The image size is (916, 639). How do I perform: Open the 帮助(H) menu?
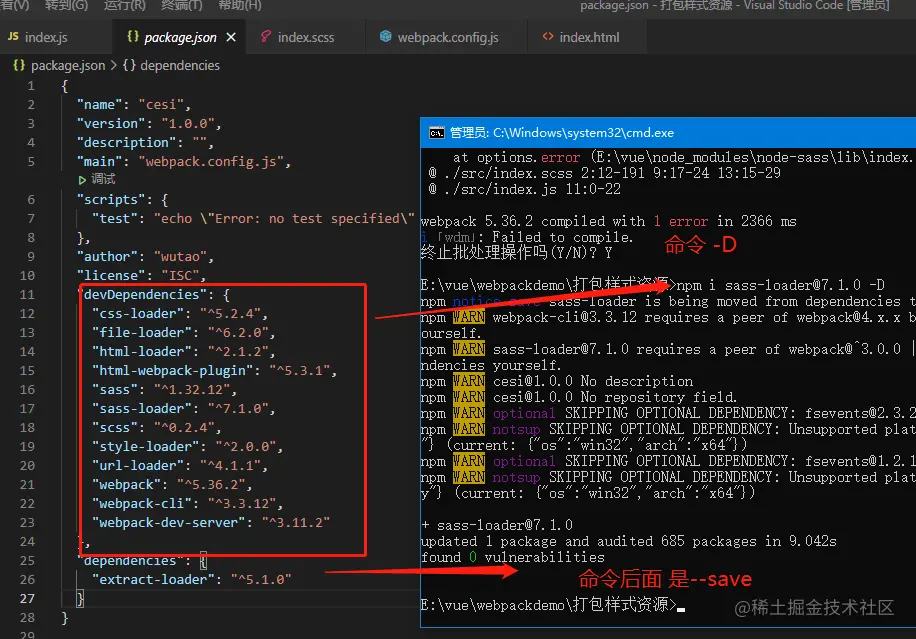tap(240, 5)
